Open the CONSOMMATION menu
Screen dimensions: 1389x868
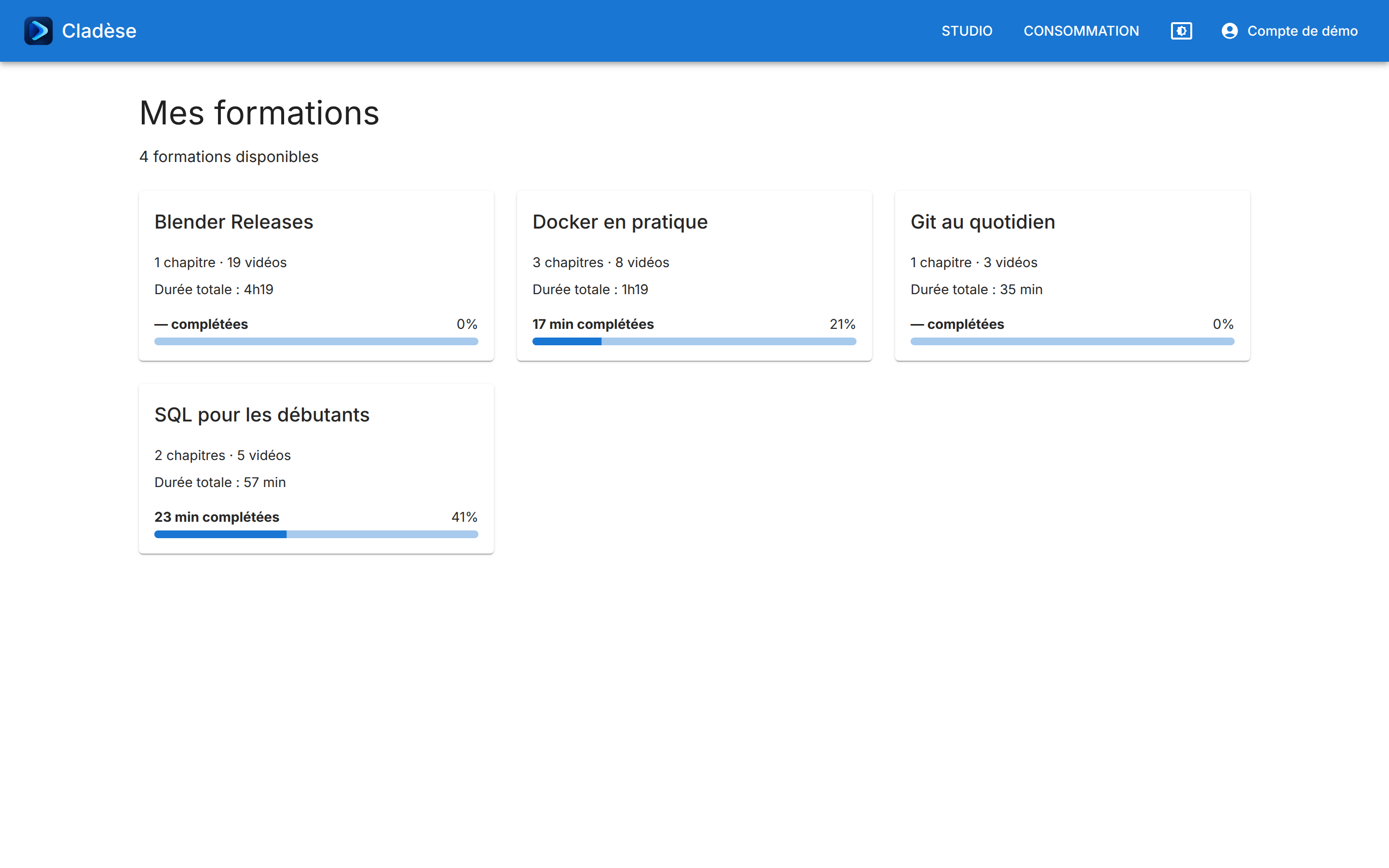[x=1081, y=31]
